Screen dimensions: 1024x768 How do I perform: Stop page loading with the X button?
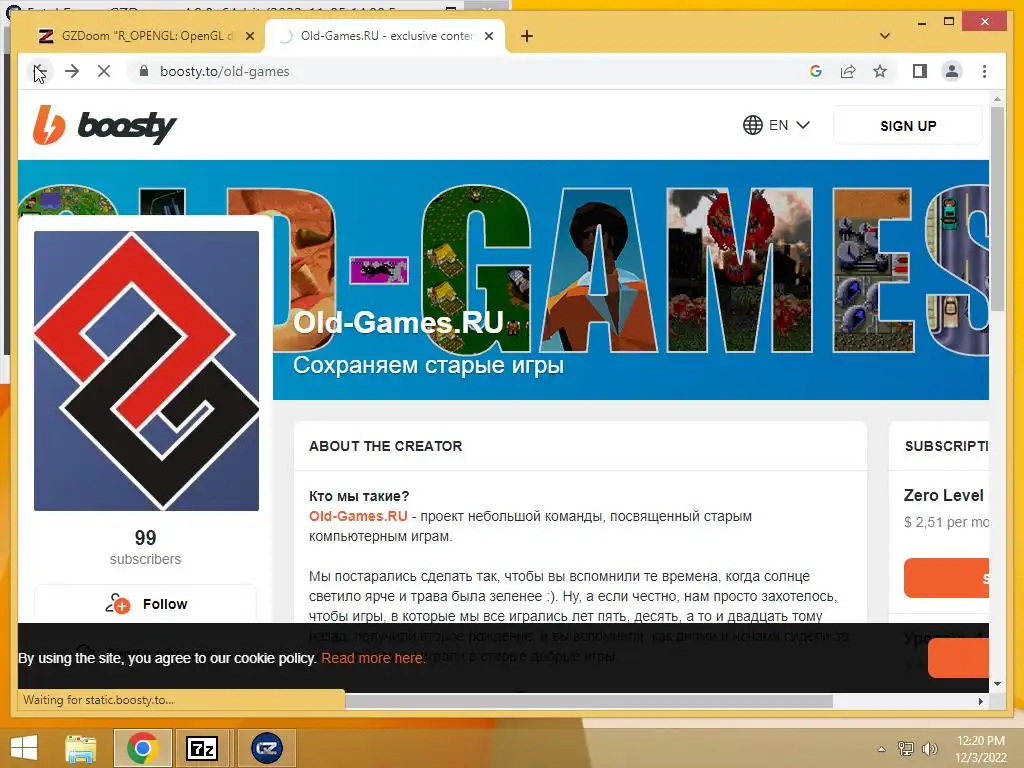(x=104, y=71)
